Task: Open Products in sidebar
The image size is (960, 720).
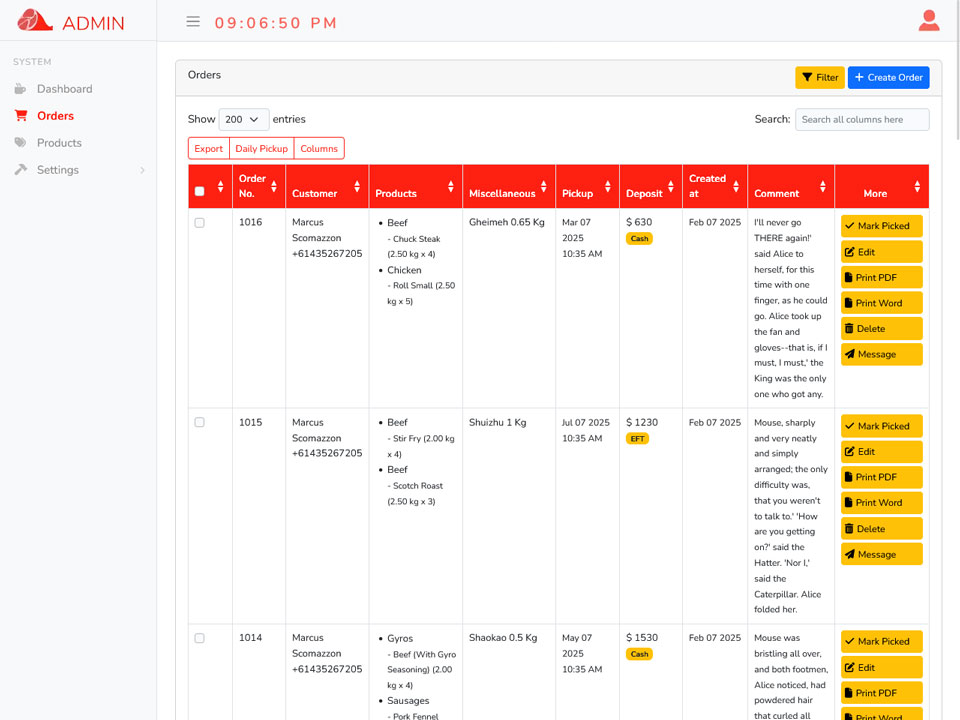Action: click(x=59, y=143)
